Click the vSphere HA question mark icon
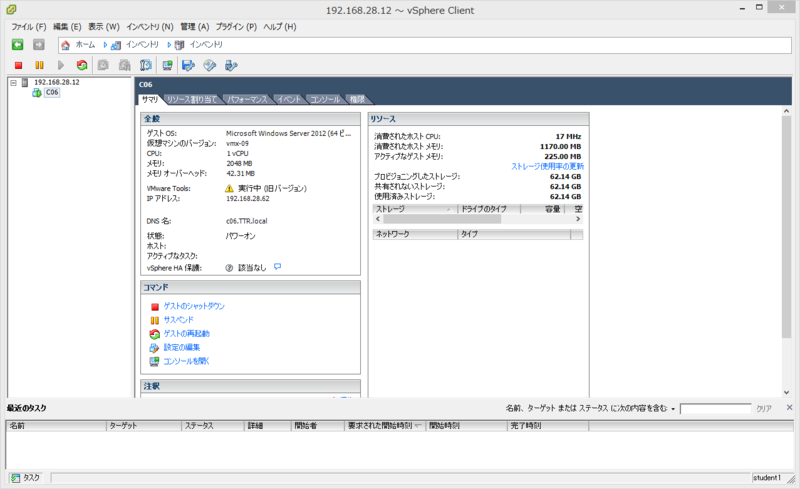This screenshot has width=800, height=489. coord(229,268)
